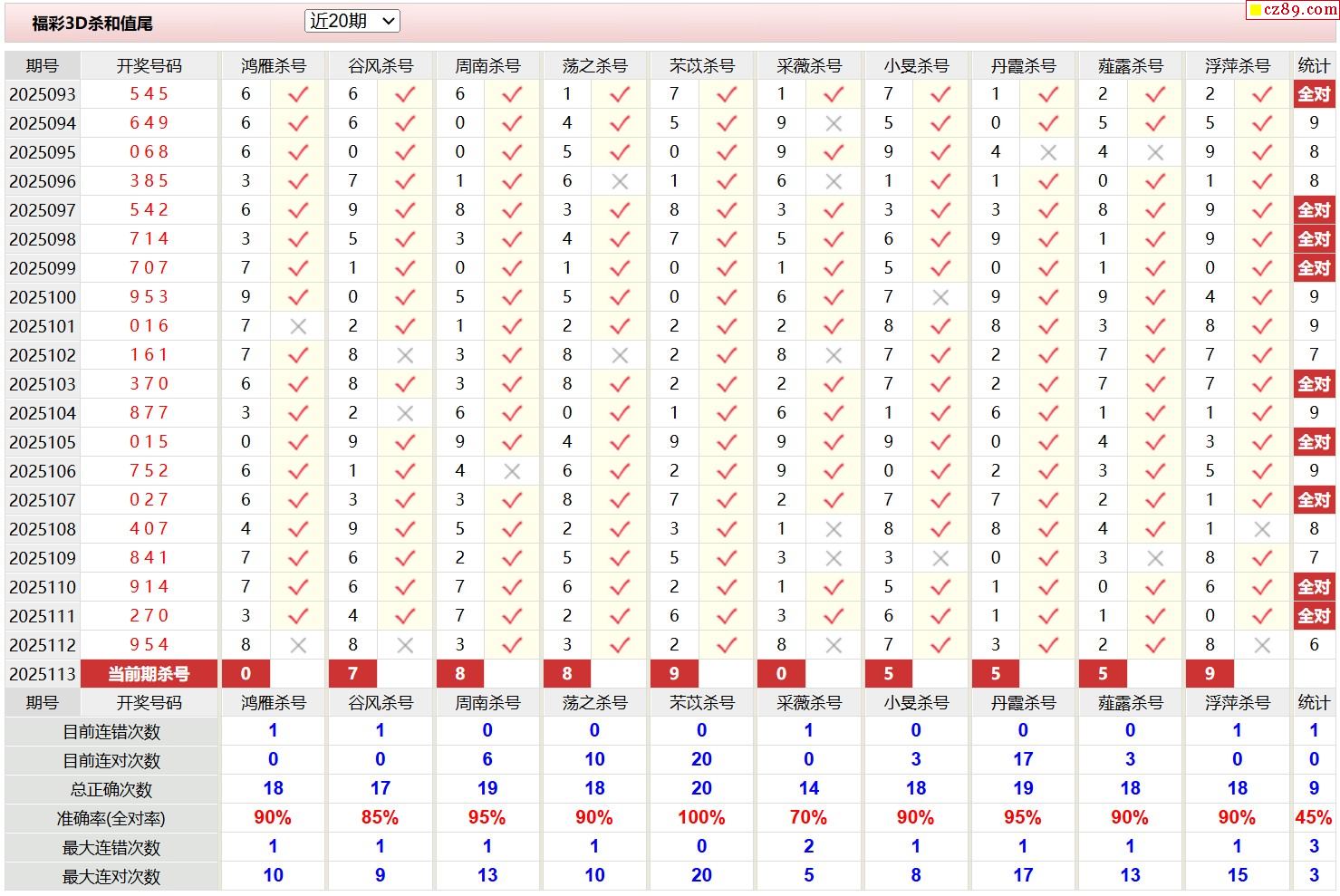Click the current 小旻杀号 pick 5 in row 2025113
The image size is (1340, 896).
click(888, 674)
